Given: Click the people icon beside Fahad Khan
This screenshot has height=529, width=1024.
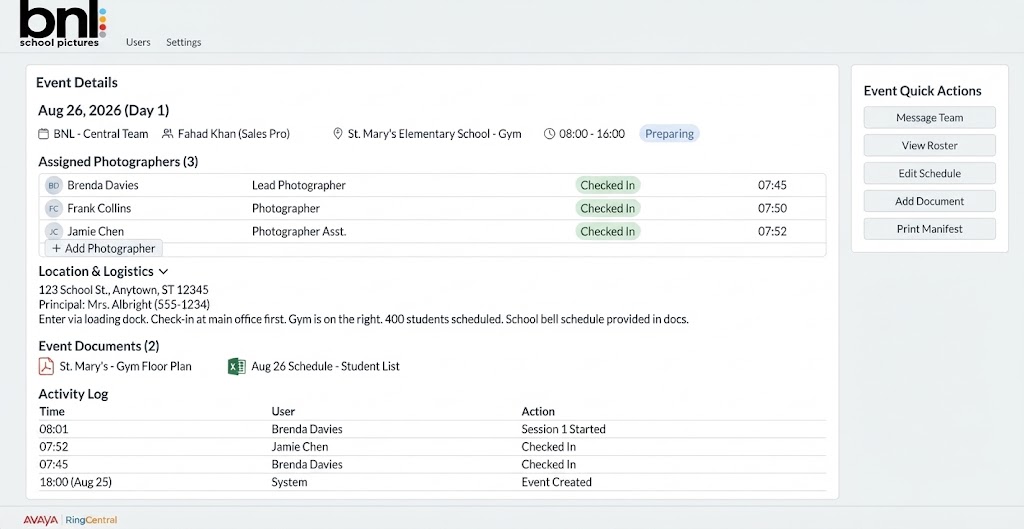Looking at the screenshot, I should pyautogui.click(x=167, y=134).
